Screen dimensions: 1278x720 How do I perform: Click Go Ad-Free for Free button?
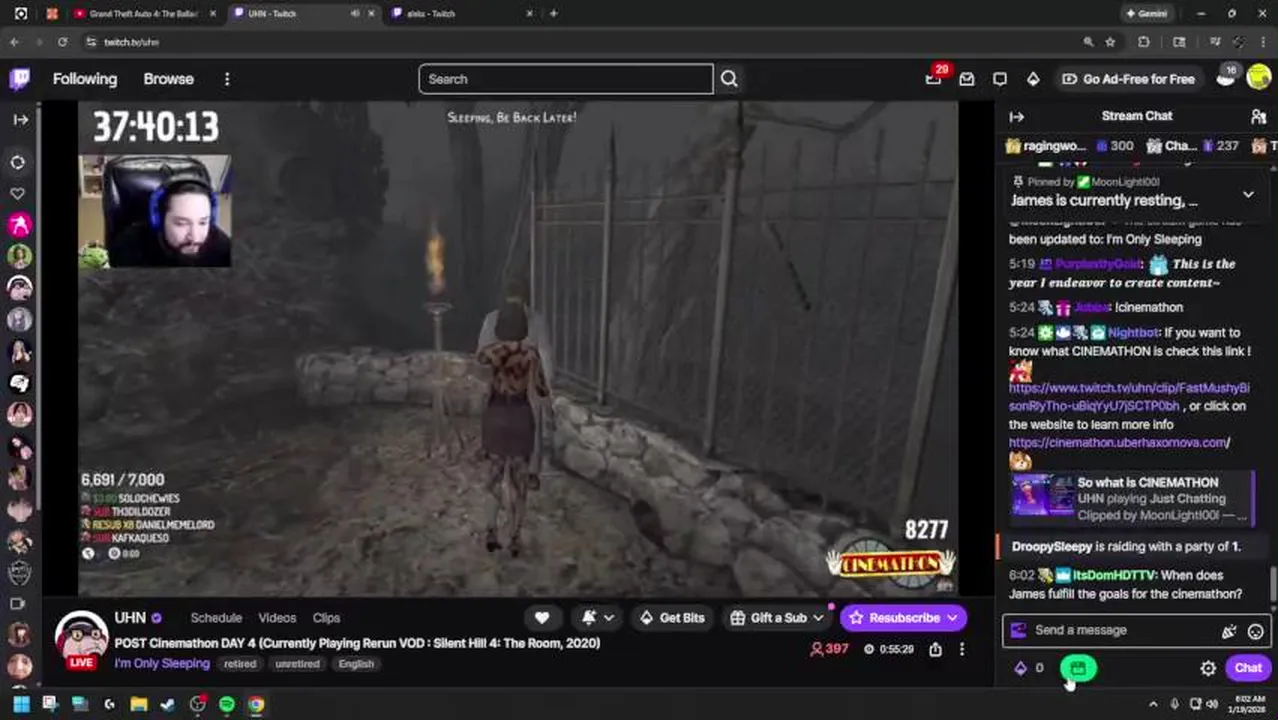tap(1127, 79)
